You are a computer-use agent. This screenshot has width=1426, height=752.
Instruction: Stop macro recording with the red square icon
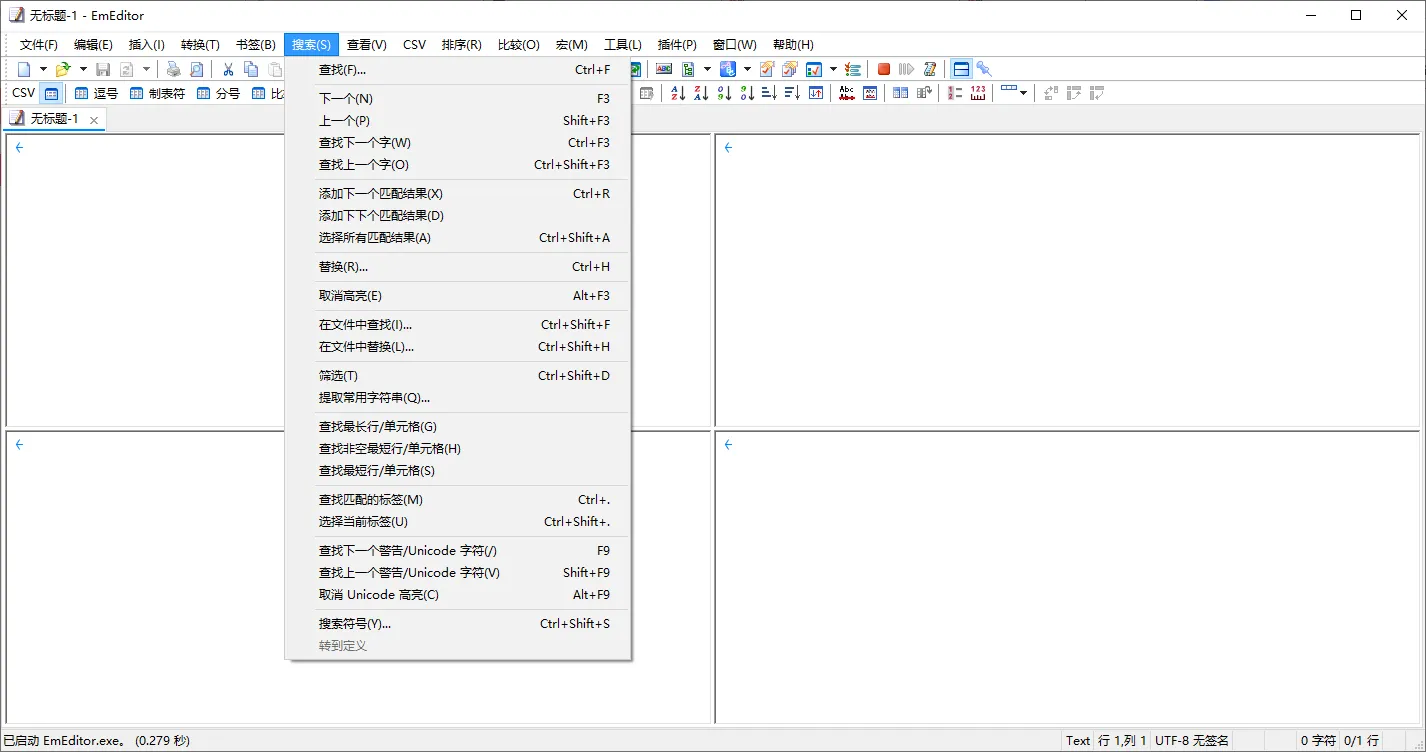pos(884,69)
